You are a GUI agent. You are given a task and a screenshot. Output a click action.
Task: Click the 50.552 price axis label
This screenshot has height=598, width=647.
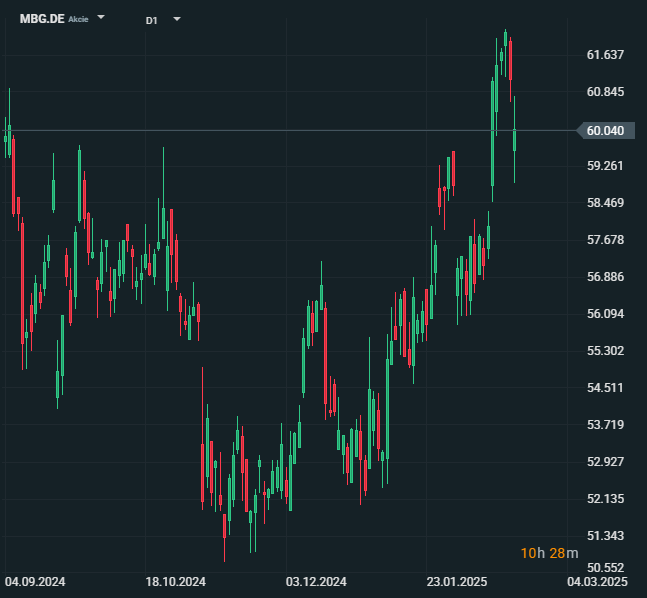(x=605, y=567)
